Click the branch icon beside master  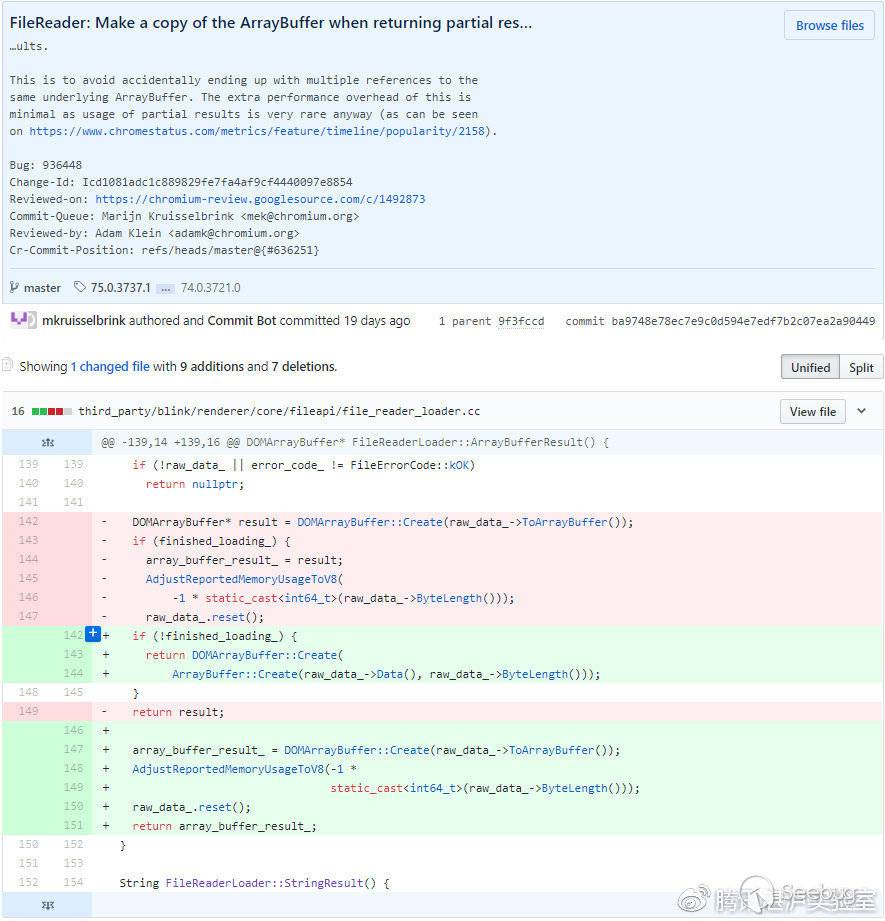click(x=15, y=287)
